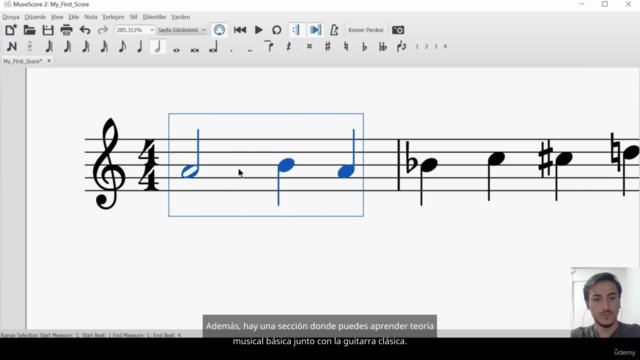The height and width of the screenshot is (360, 640).
Task: Add a tie
Action: (269, 47)
